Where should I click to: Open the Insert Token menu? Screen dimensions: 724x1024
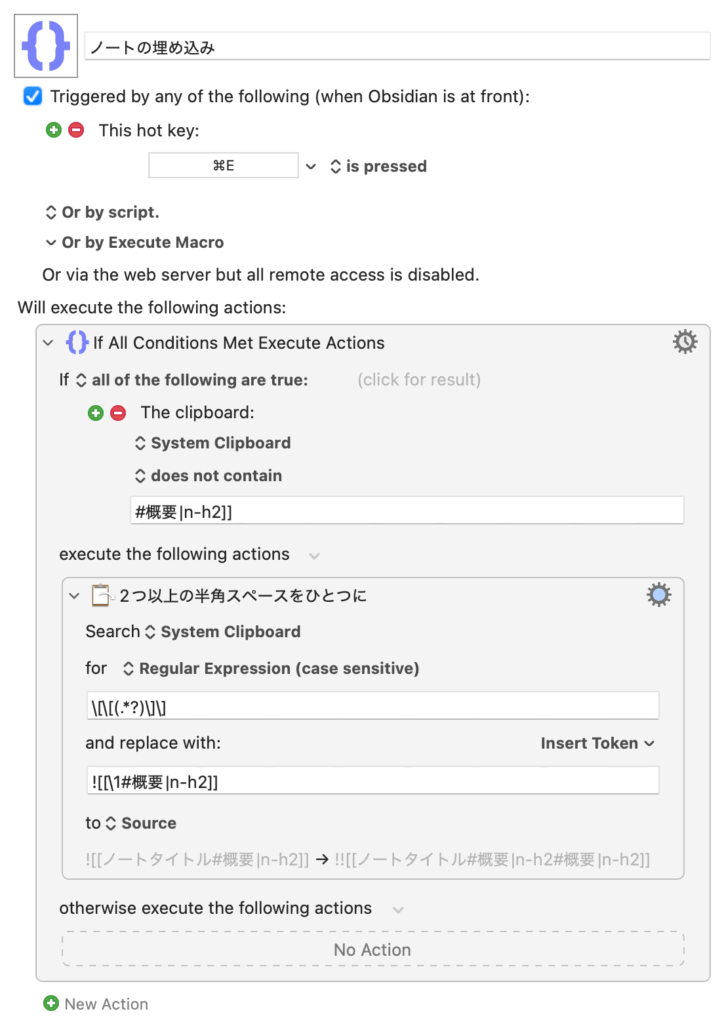[597, 743]
